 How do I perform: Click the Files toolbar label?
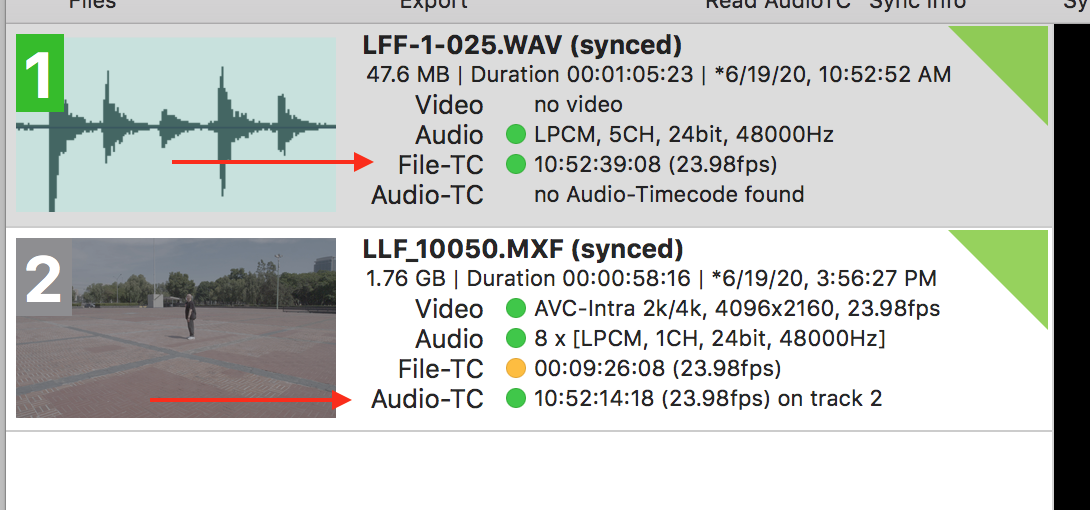[92, 4]
